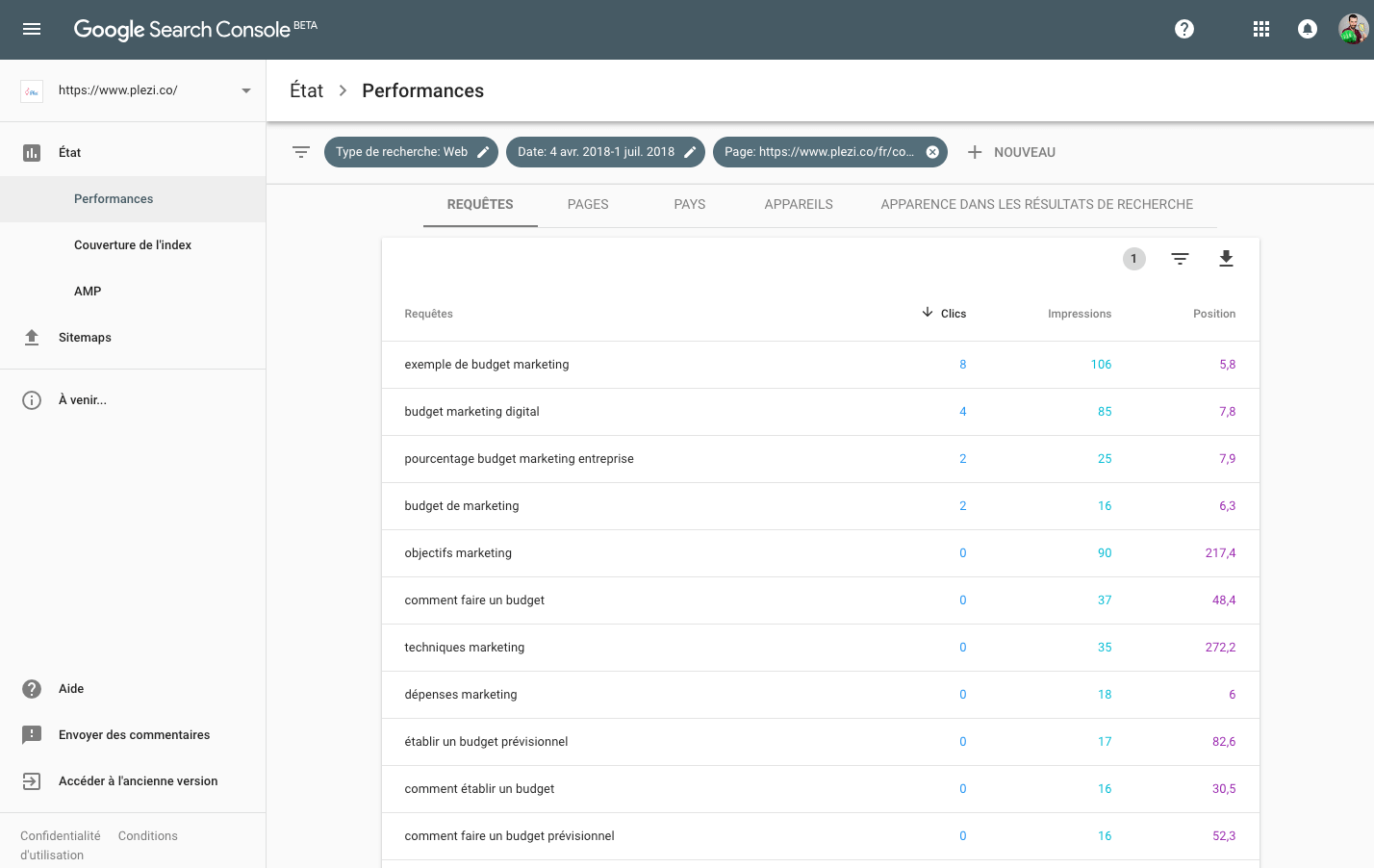Screen dimensions: 1374x868
Task: Open Couverture de l'index
Action: pos(133,245)
